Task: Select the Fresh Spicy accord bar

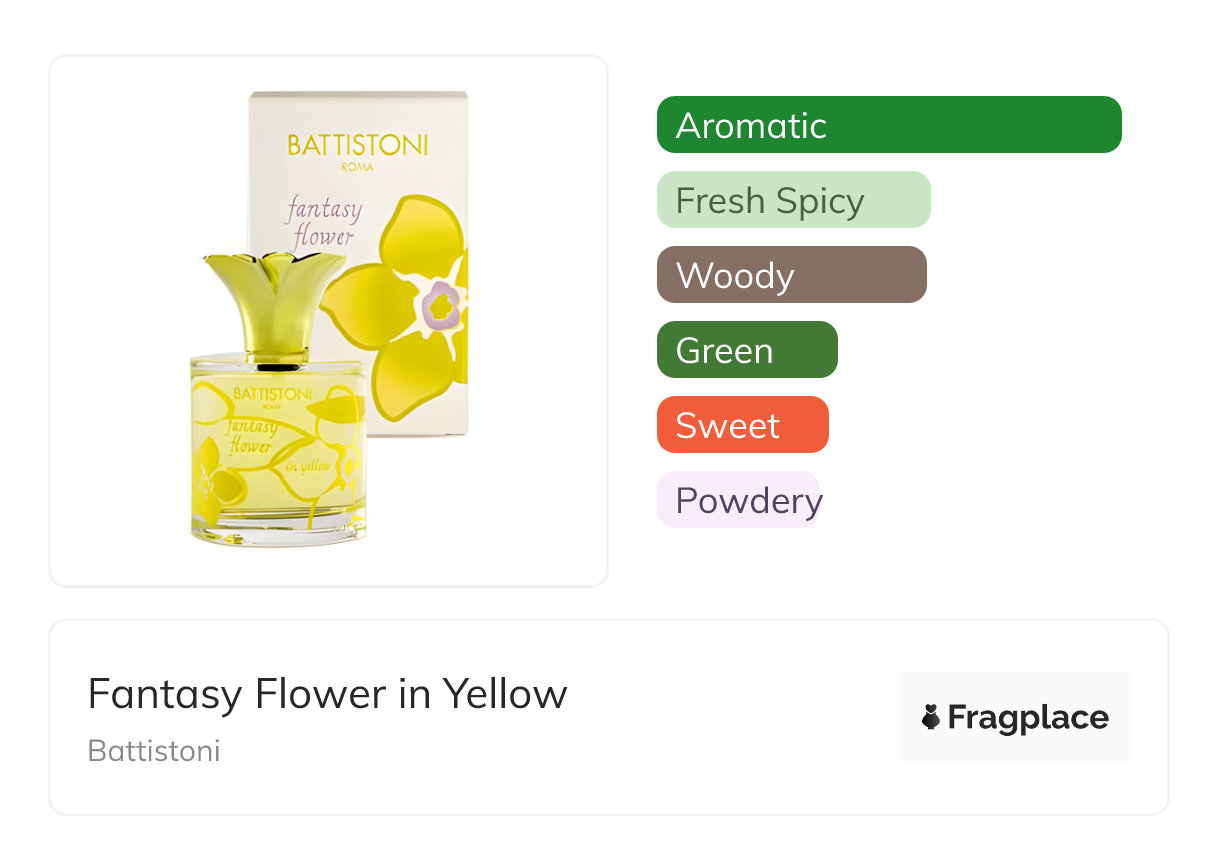Action: pos(793,200)
